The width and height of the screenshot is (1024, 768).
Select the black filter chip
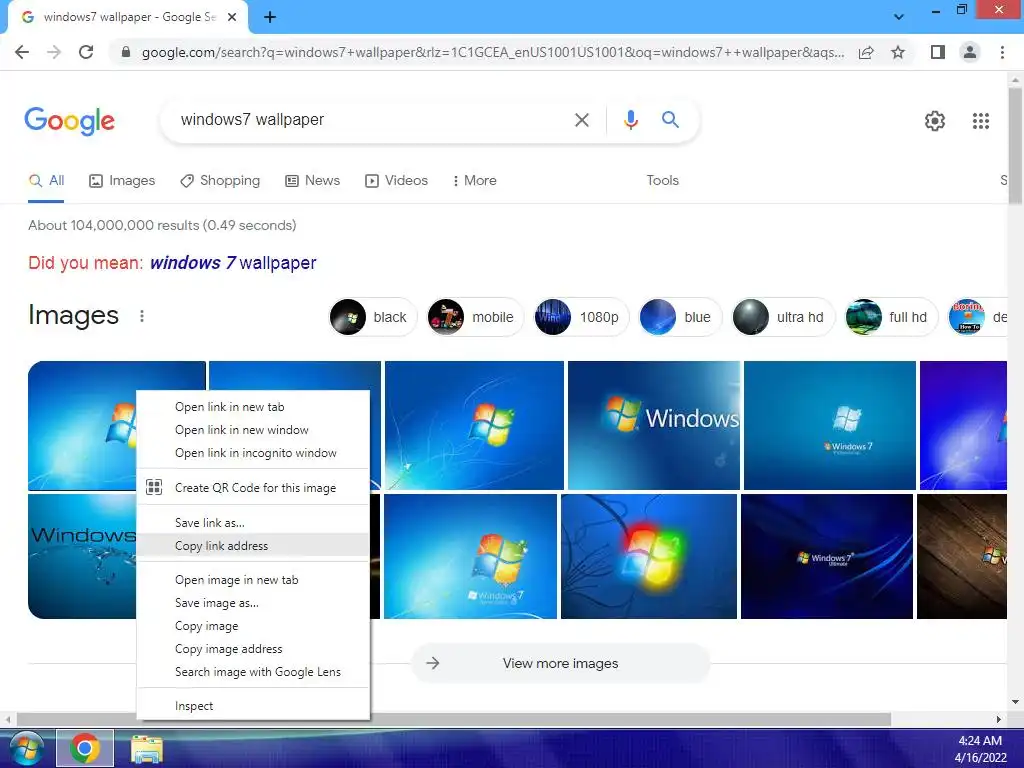click(x=372, y=317)
